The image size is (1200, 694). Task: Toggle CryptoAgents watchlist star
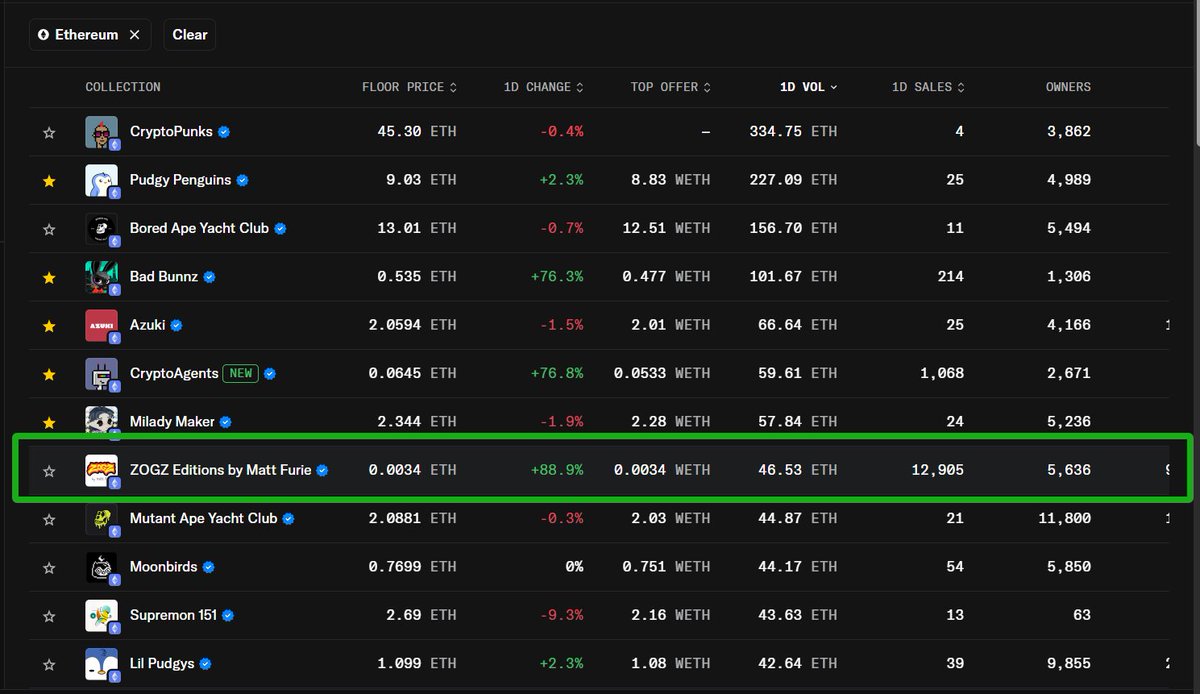pos(49,374)
